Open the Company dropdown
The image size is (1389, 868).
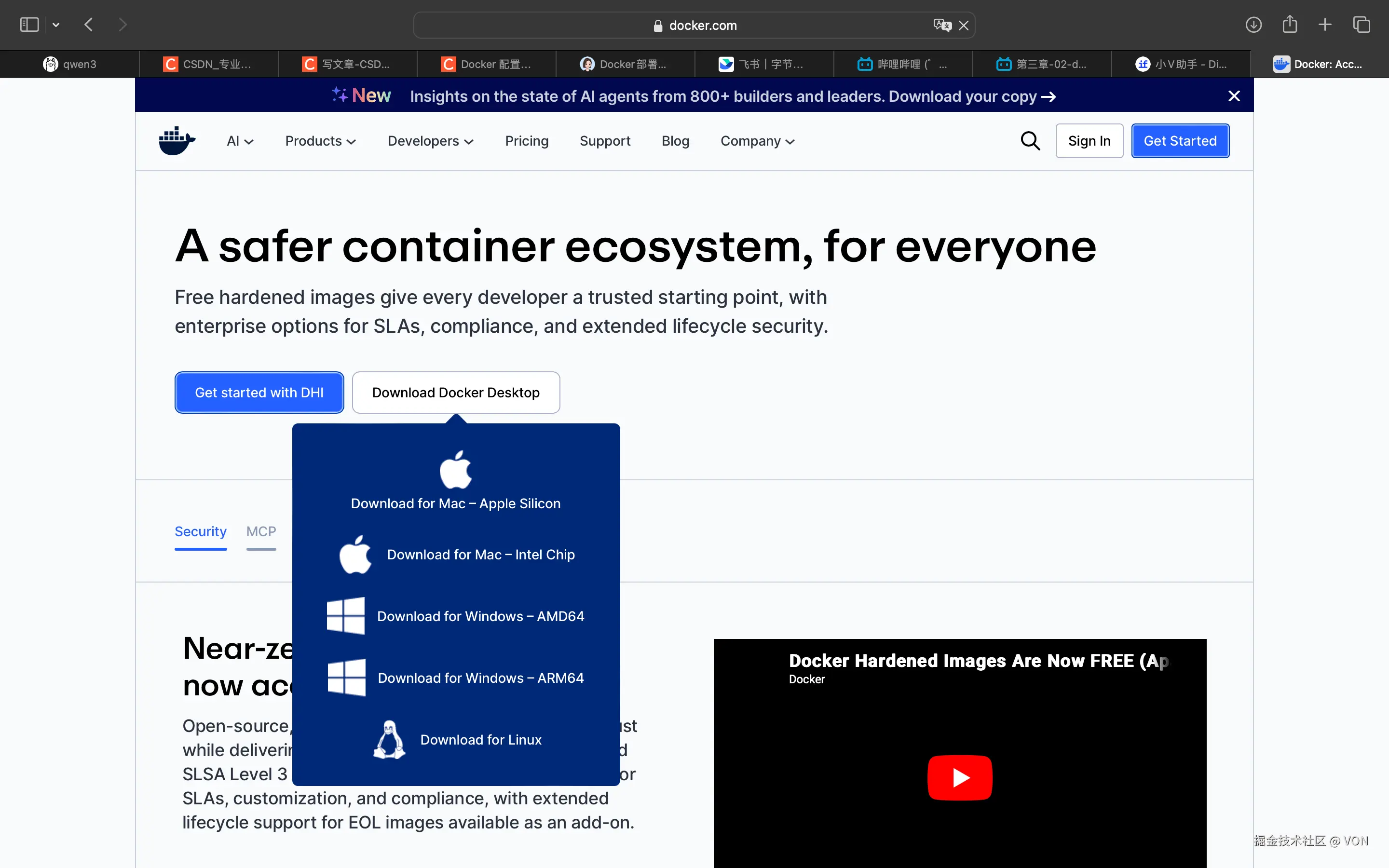[757, 141]
